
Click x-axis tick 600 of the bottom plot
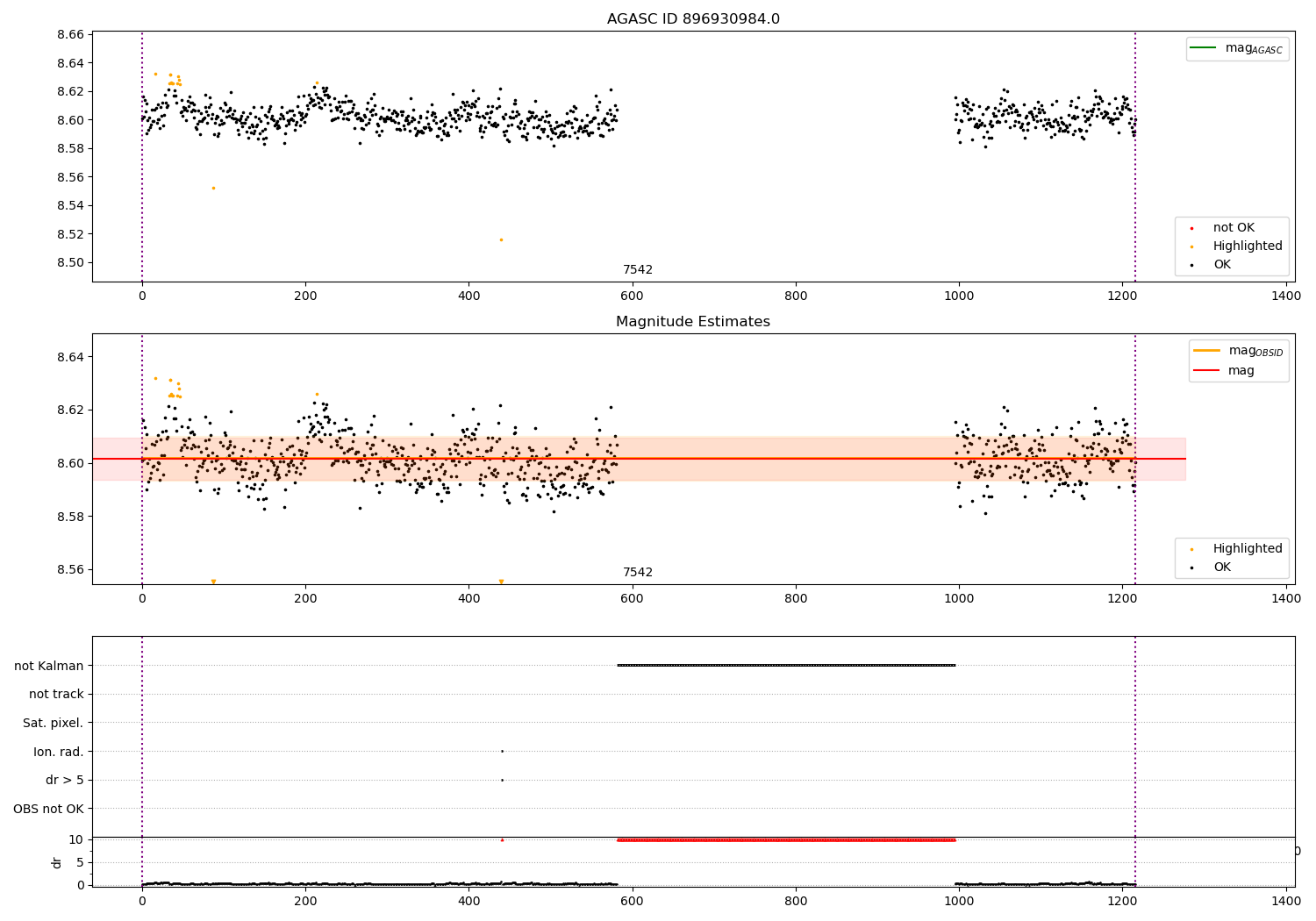[632, 901]
